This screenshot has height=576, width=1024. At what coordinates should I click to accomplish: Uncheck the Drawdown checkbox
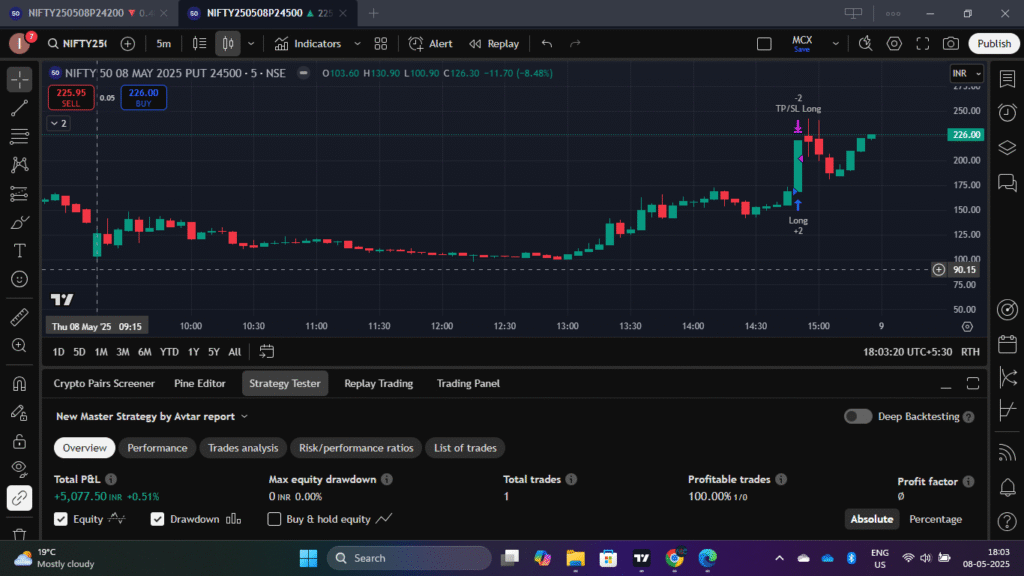(157, 519)
